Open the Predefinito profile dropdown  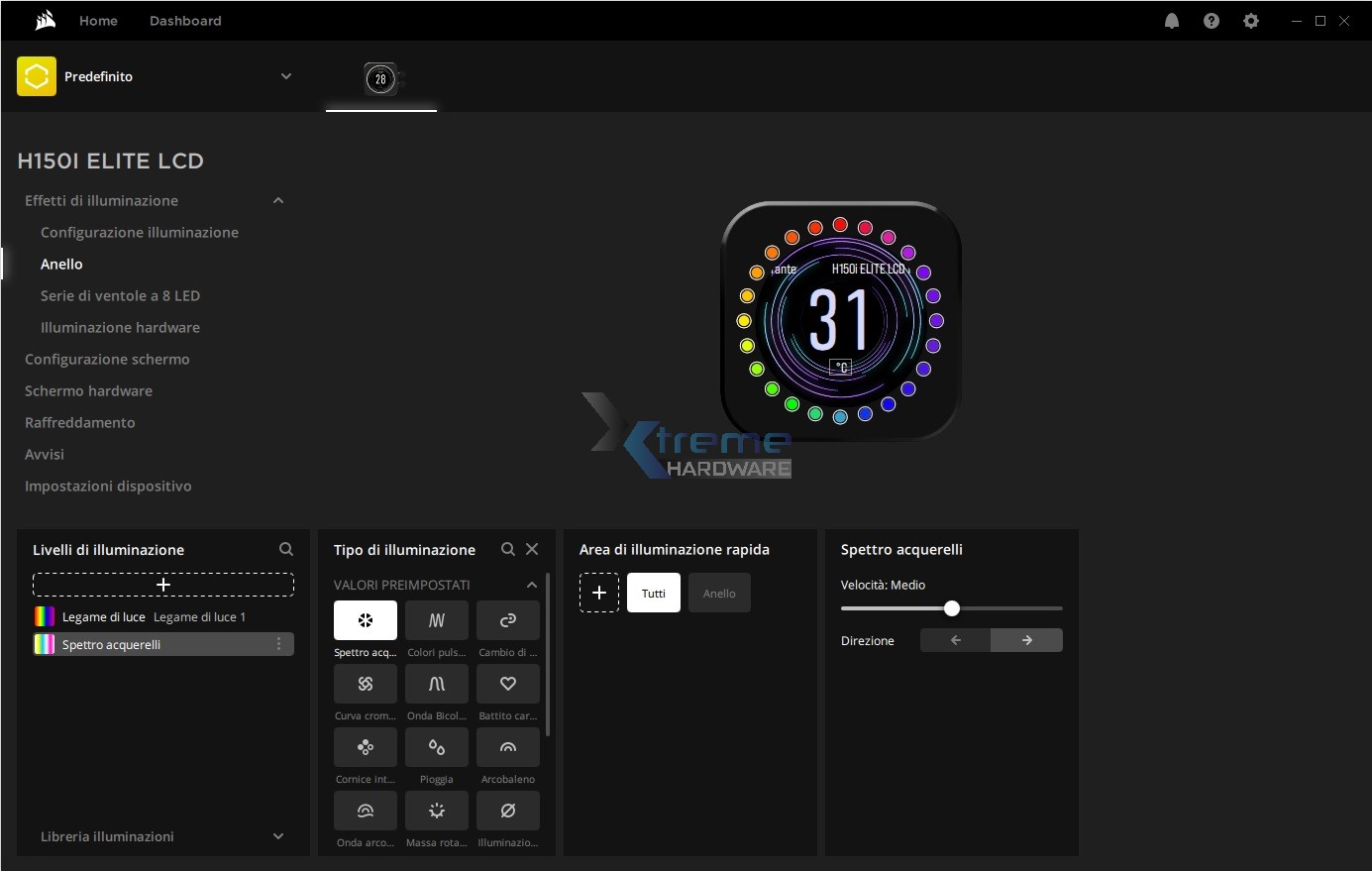click(286, 76)
